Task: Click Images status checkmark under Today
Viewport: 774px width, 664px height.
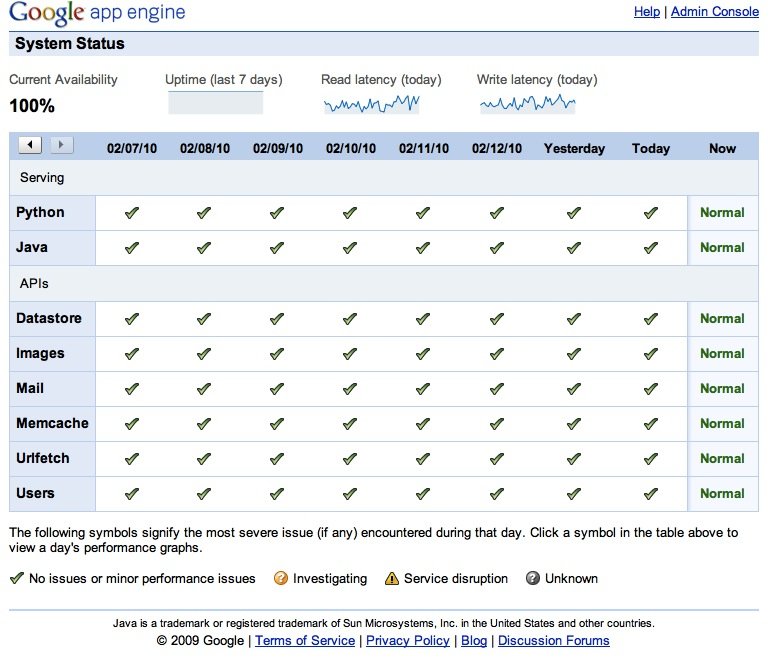Action: 651,354
